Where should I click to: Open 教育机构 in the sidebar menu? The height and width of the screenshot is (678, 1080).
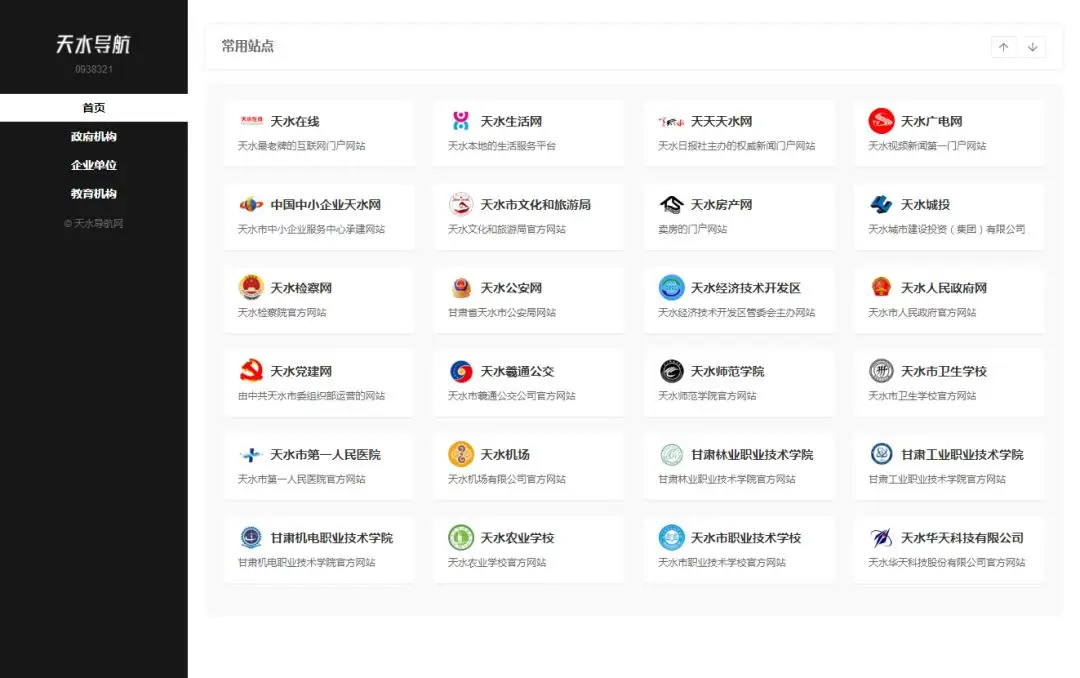point(94,194)
